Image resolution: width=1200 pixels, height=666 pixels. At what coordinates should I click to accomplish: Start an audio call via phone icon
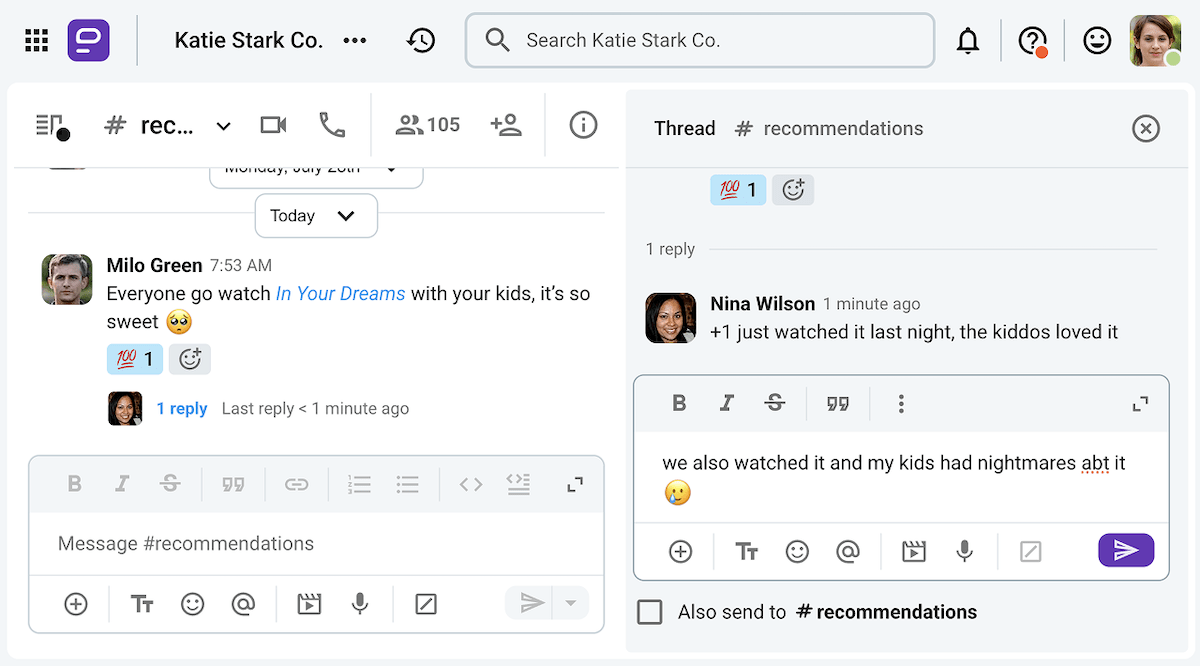click(x=332, y=124)
